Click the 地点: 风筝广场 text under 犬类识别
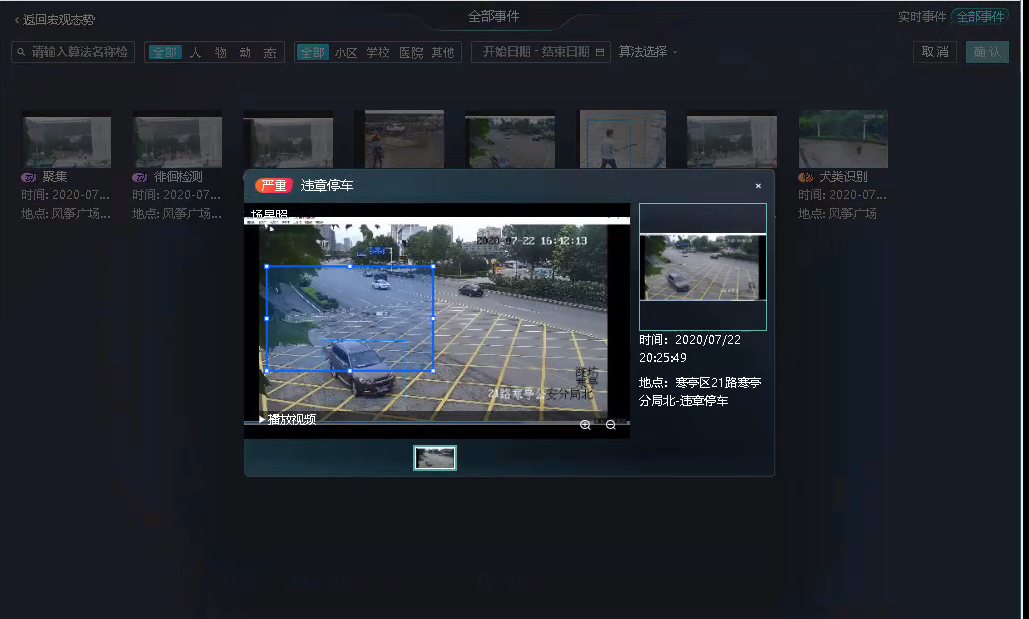This screenshot has height=619, width=1029. click(x=837, y=213)
